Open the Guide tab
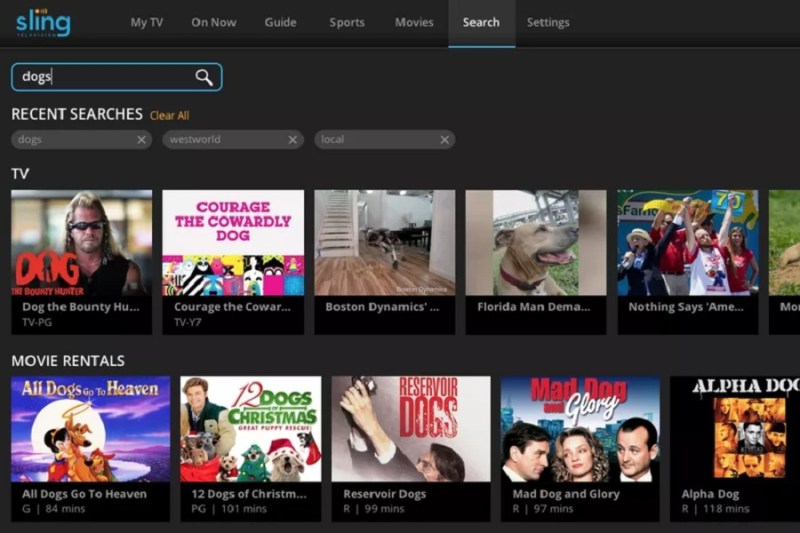Image resolution: width=800 pixels, height=533 pixels. 280,22
